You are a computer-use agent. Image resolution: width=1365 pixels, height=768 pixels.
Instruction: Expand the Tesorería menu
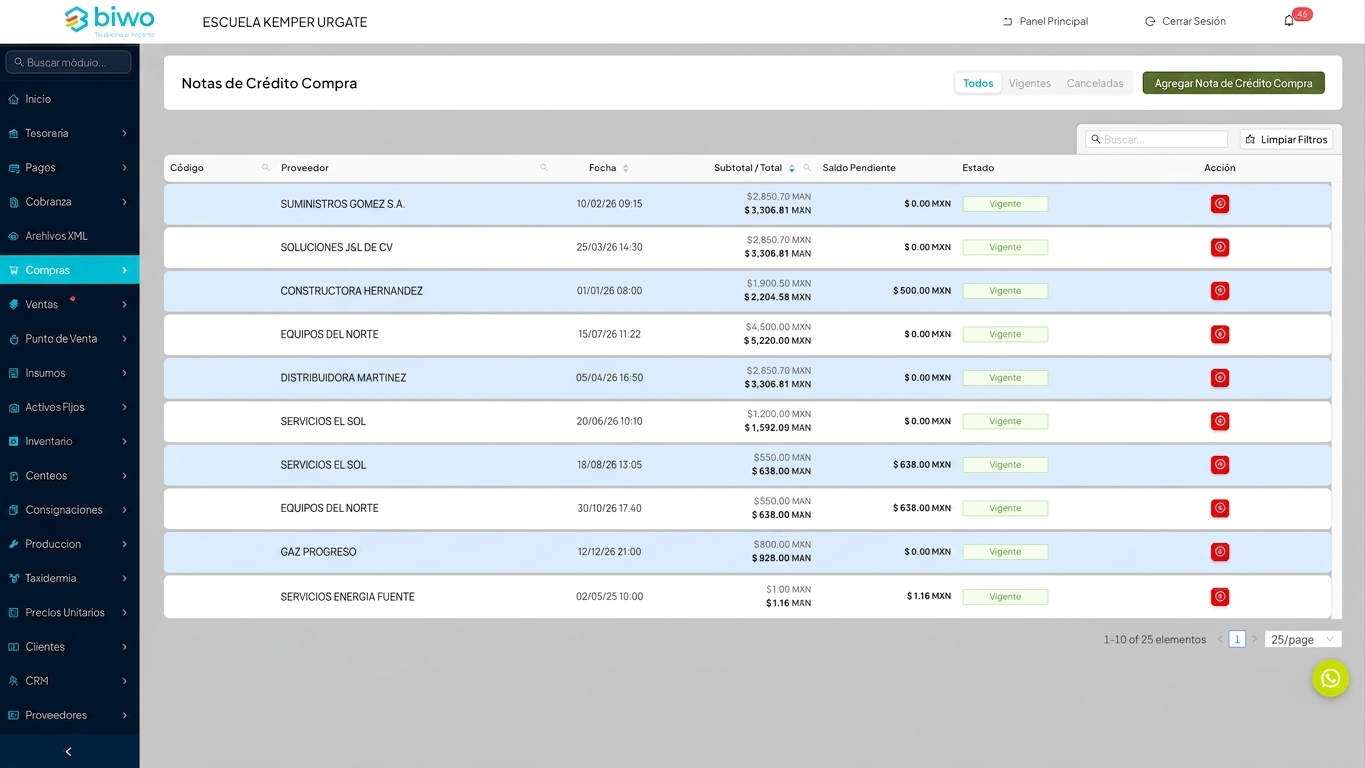pos(70,133)
